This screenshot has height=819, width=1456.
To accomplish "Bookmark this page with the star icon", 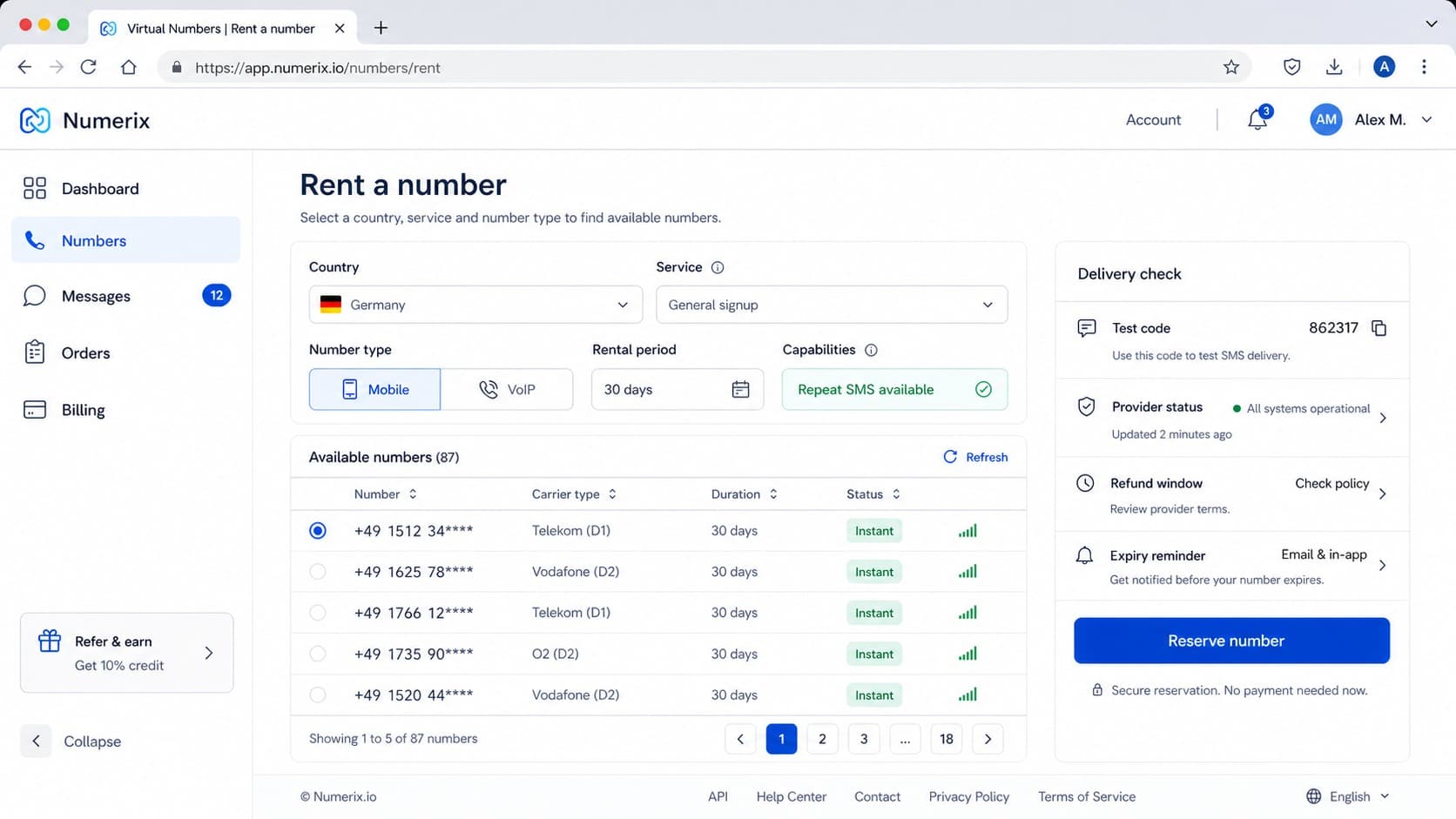I will (x=1230, y=67).
